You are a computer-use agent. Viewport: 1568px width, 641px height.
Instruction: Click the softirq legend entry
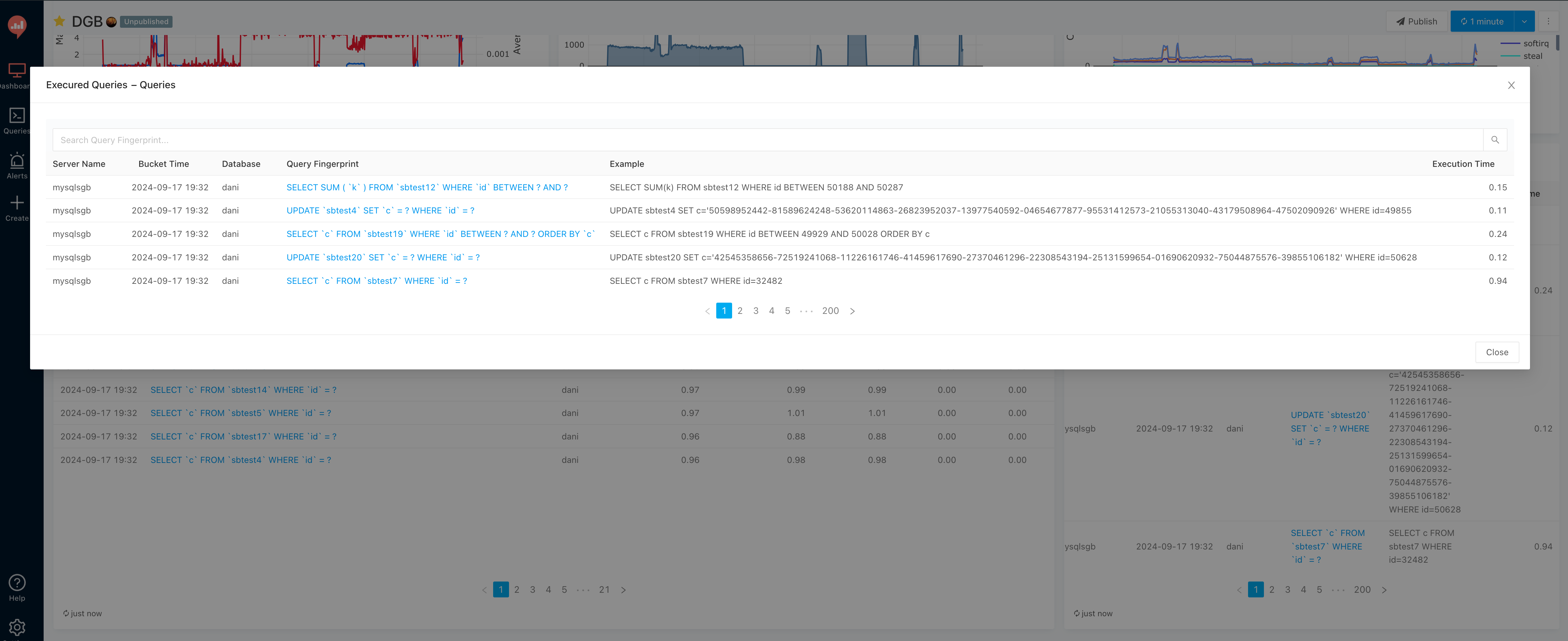coord(1524,43)
